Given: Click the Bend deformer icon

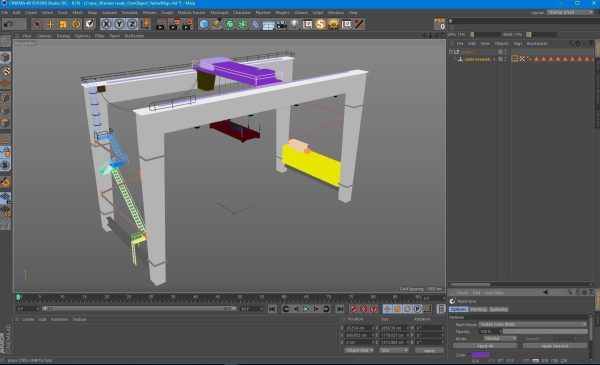Looking at the screenshot, I should tap(256, 24).
